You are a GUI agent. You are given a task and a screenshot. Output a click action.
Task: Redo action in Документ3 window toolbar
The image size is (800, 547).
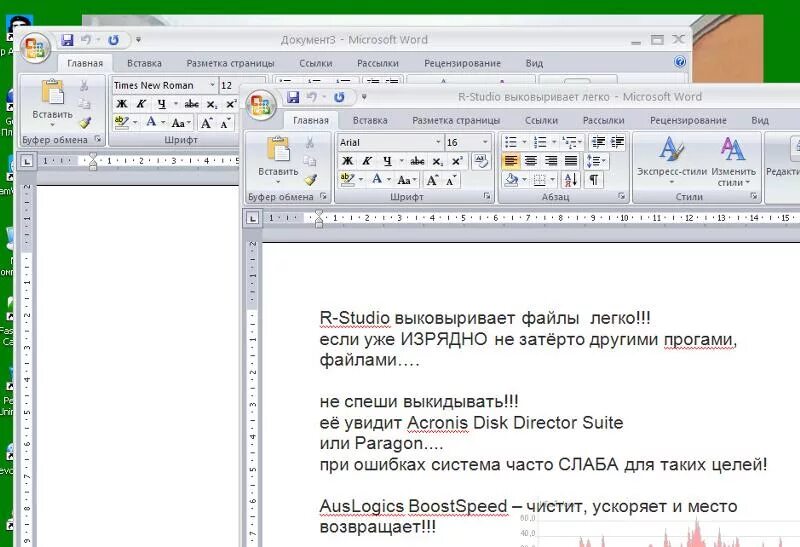[113, 40]
